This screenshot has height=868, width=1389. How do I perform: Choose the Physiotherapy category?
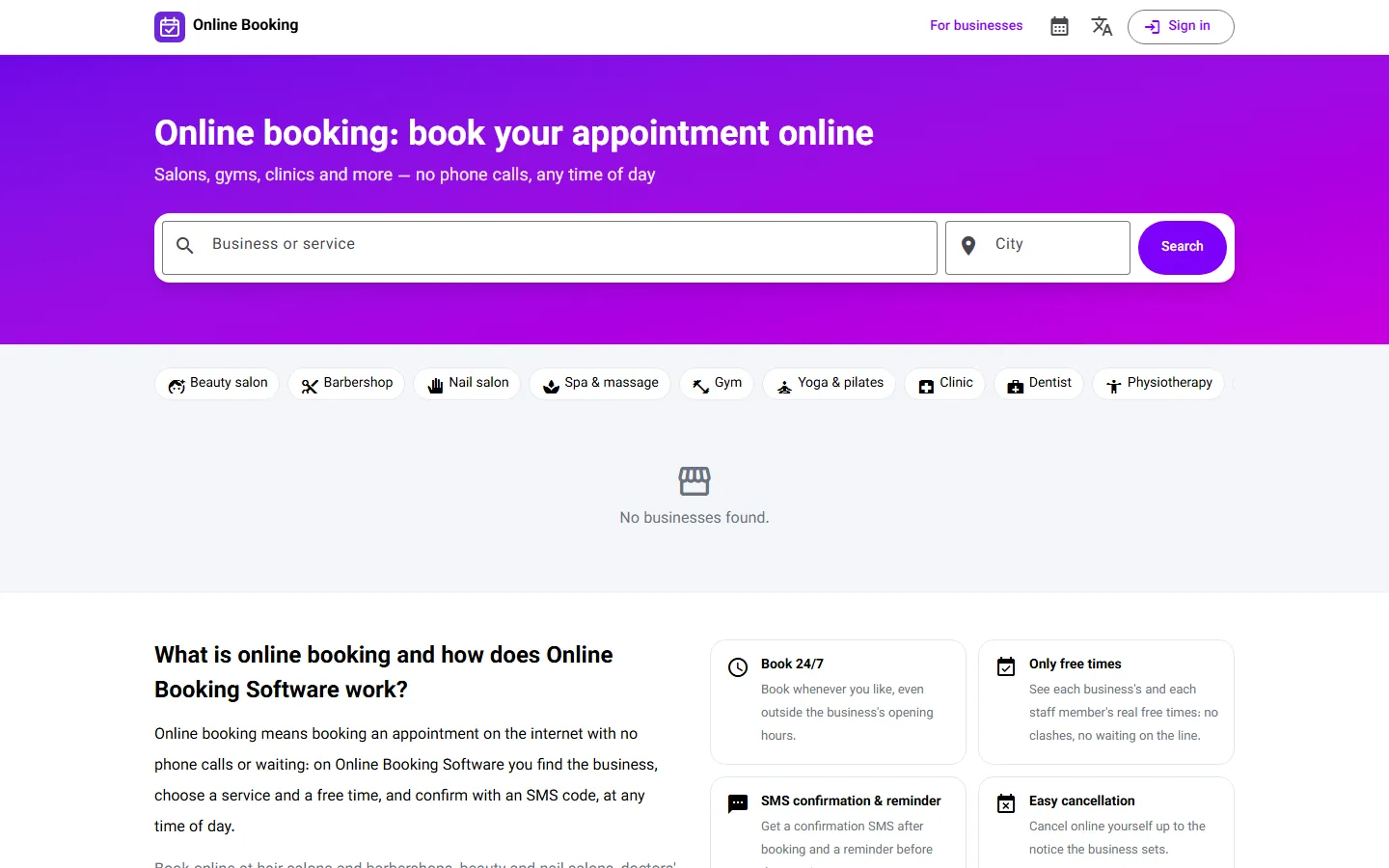(x=1158, y=384)
